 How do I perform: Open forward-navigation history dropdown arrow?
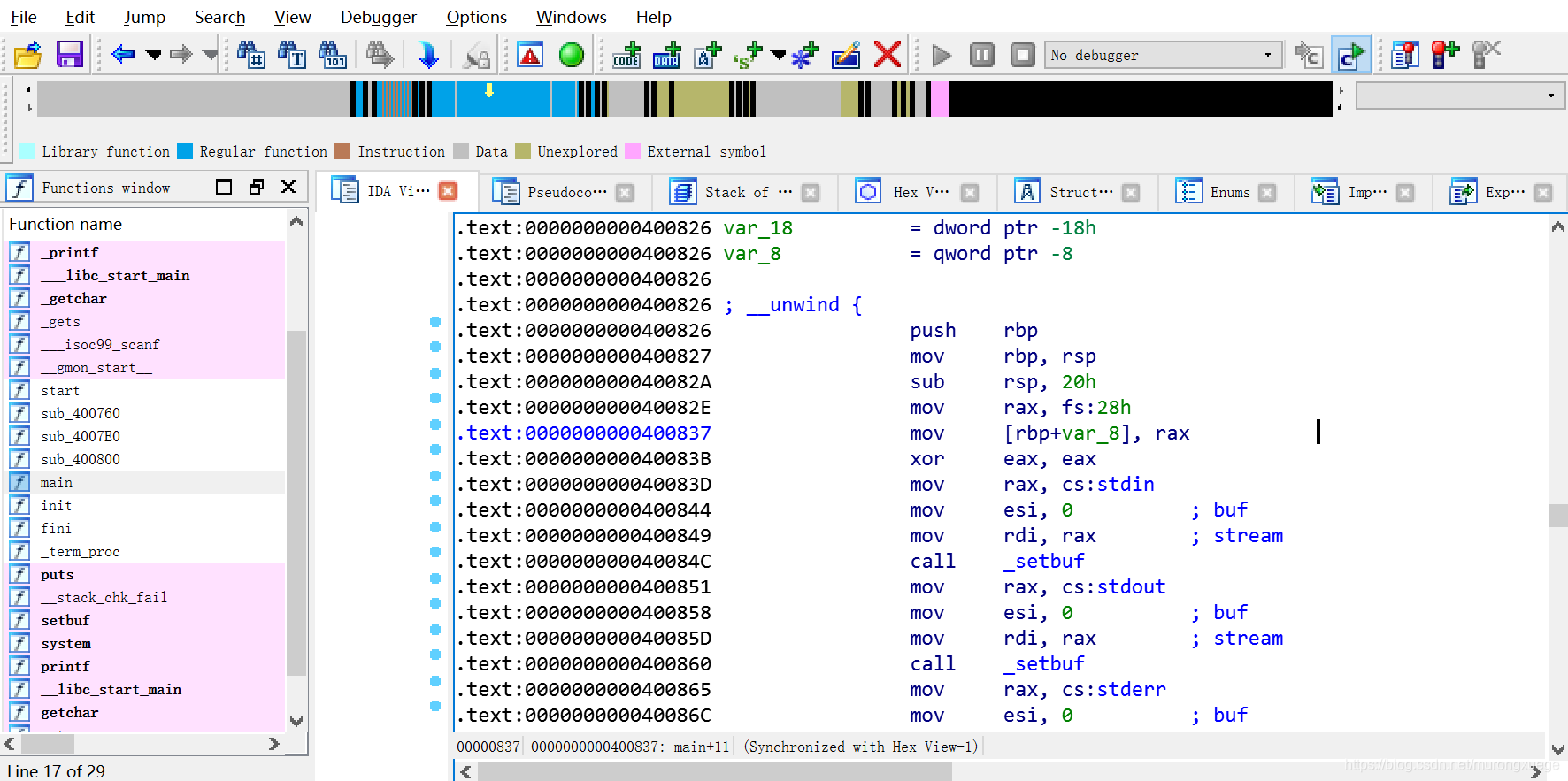click(210, 55)
